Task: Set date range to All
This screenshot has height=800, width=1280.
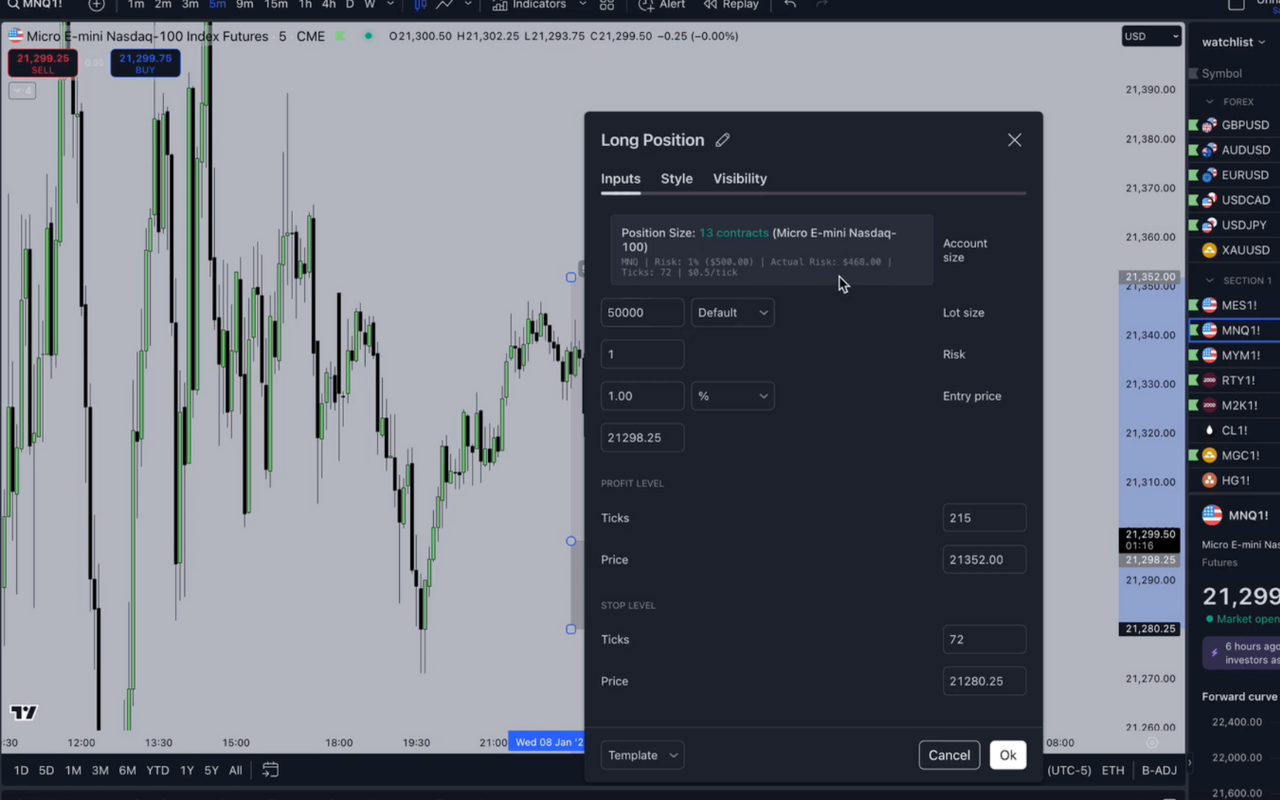Action: (x=235, y=770)
